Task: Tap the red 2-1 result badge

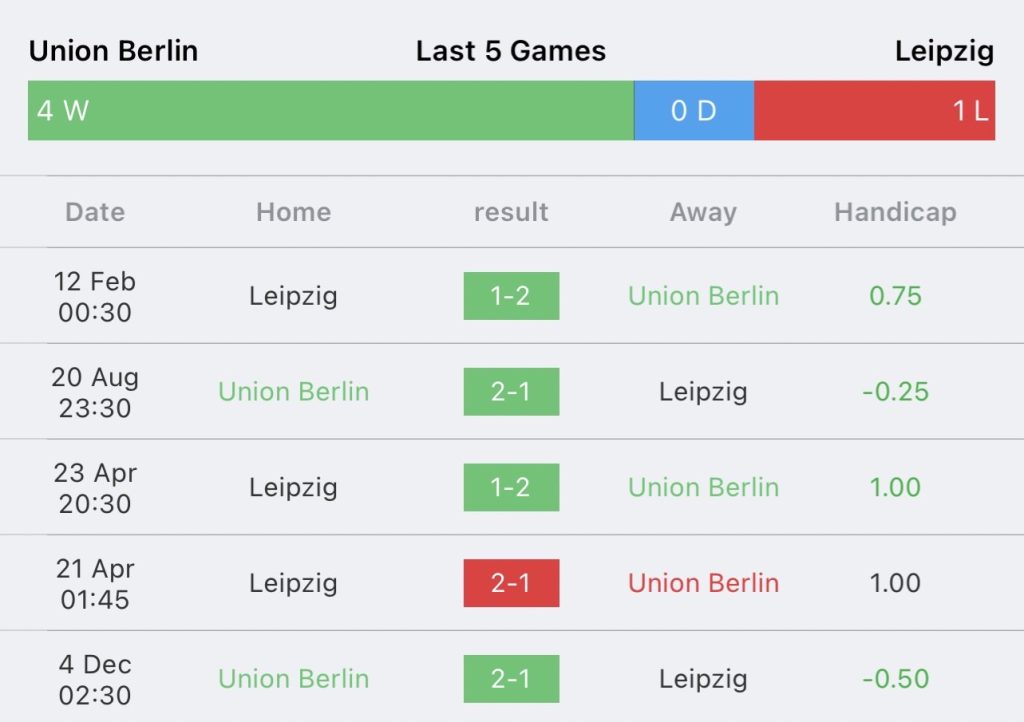Action: coord(511,583)
